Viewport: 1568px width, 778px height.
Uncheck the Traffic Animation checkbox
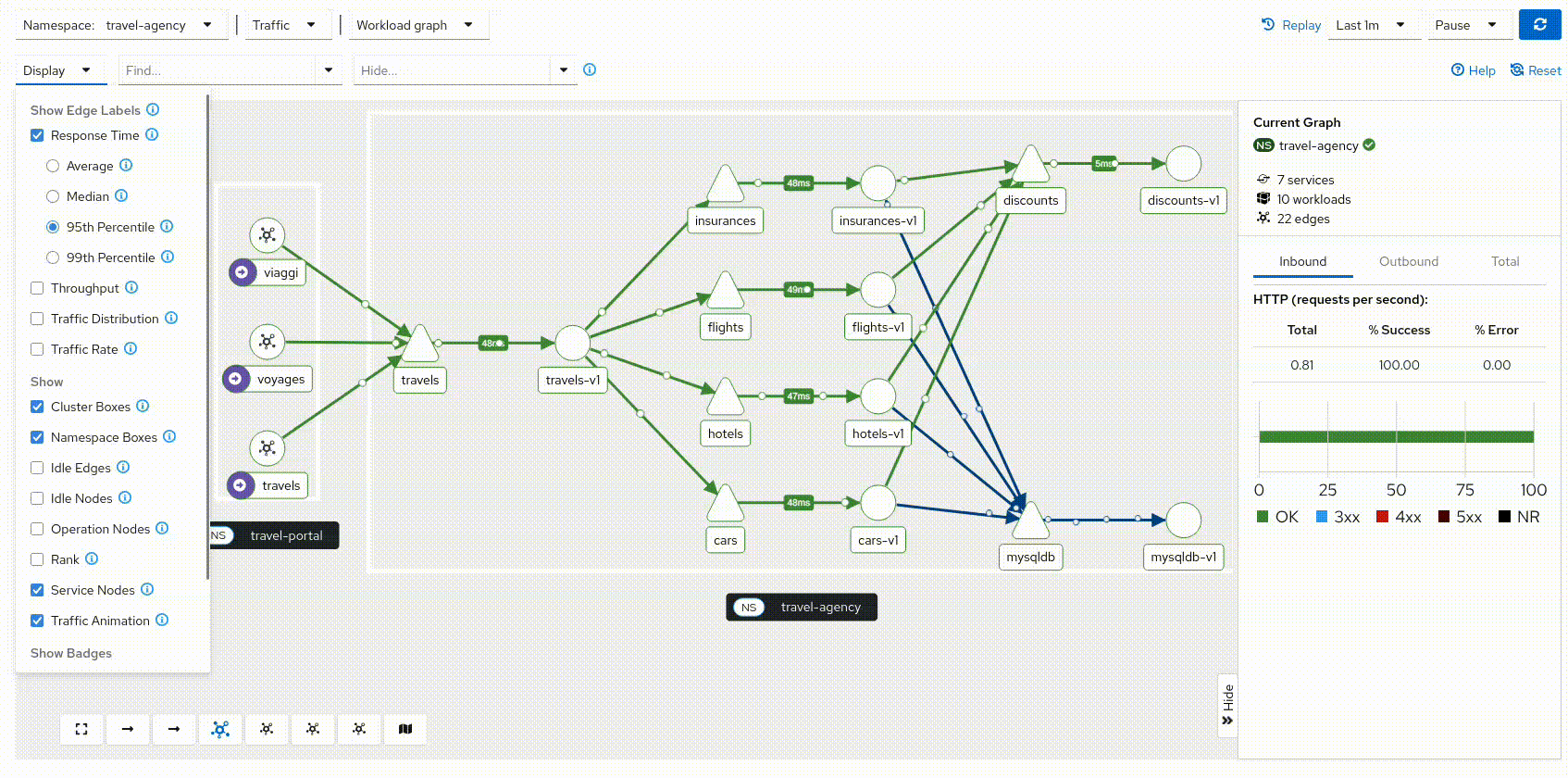[37, 621]
